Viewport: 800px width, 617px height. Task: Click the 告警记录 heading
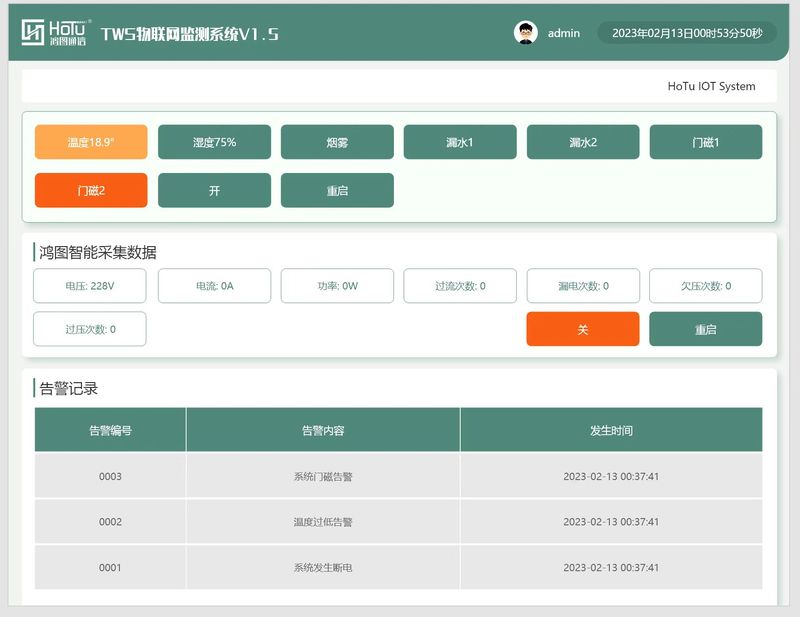click(x=68, y=388)
